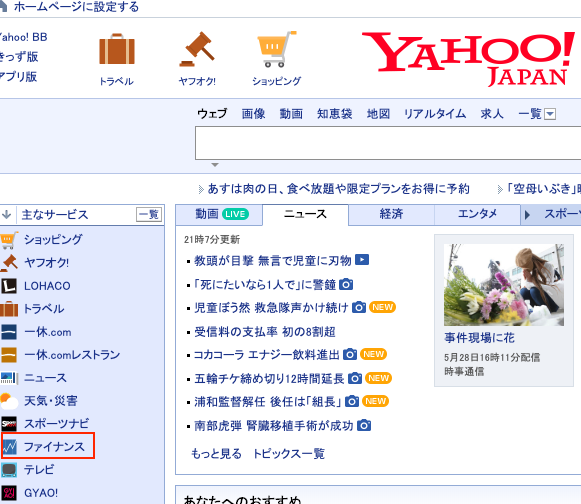Click video icon beside 教頭が目撃 headline
581x504 pixels.
(362, 260)
